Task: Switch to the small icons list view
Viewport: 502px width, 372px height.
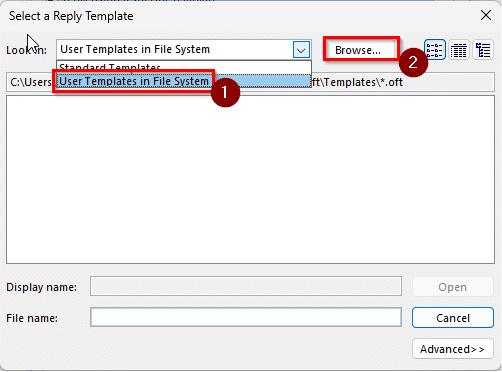Action: point(435,50)
